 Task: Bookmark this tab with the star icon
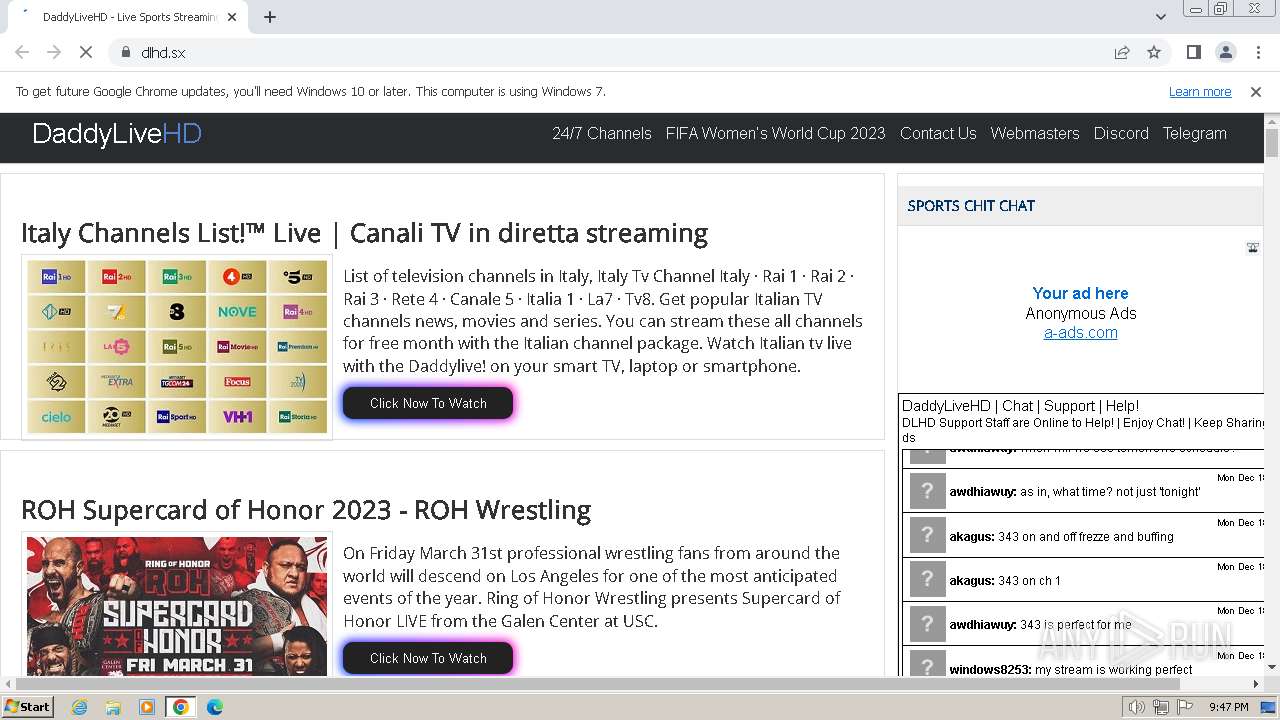click(x=1154, y=52)
